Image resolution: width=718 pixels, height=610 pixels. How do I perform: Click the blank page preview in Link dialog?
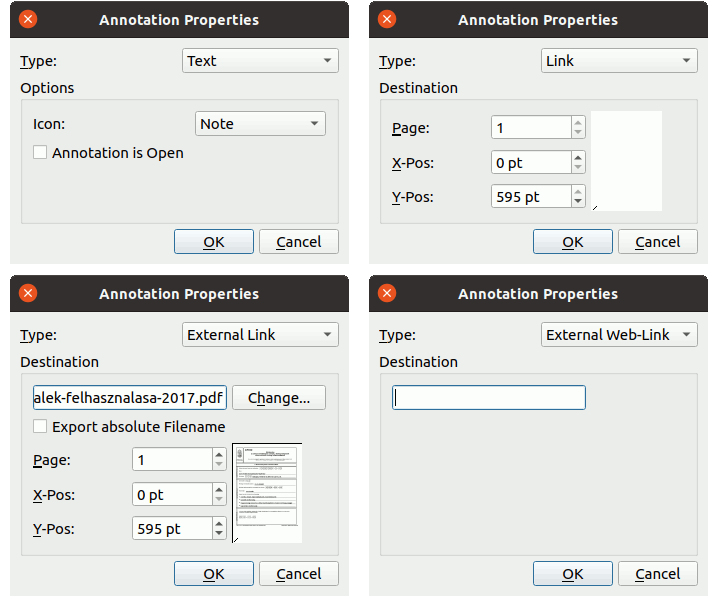pyautogui.click(x=626, y=161)
